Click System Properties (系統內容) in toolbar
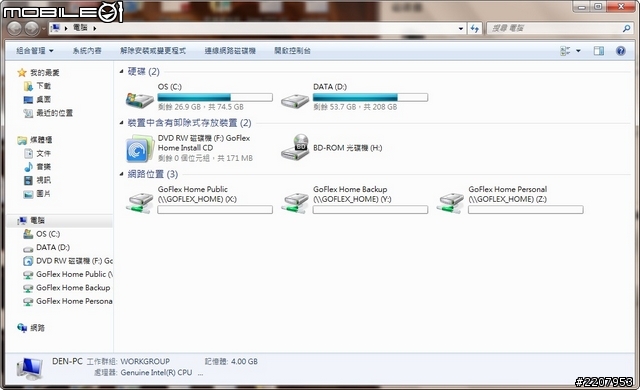Screen dimensions: 640x390 click(87, 51)
